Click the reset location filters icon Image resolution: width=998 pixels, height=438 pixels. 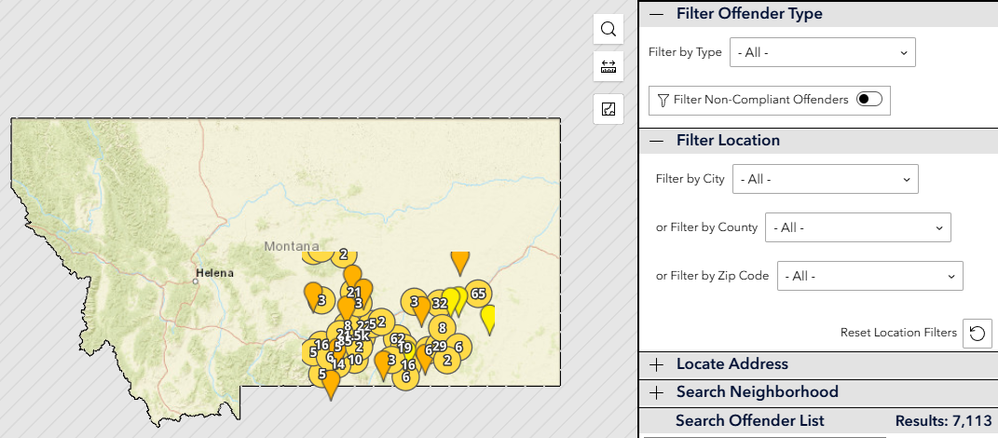click(x=978, y=334)
